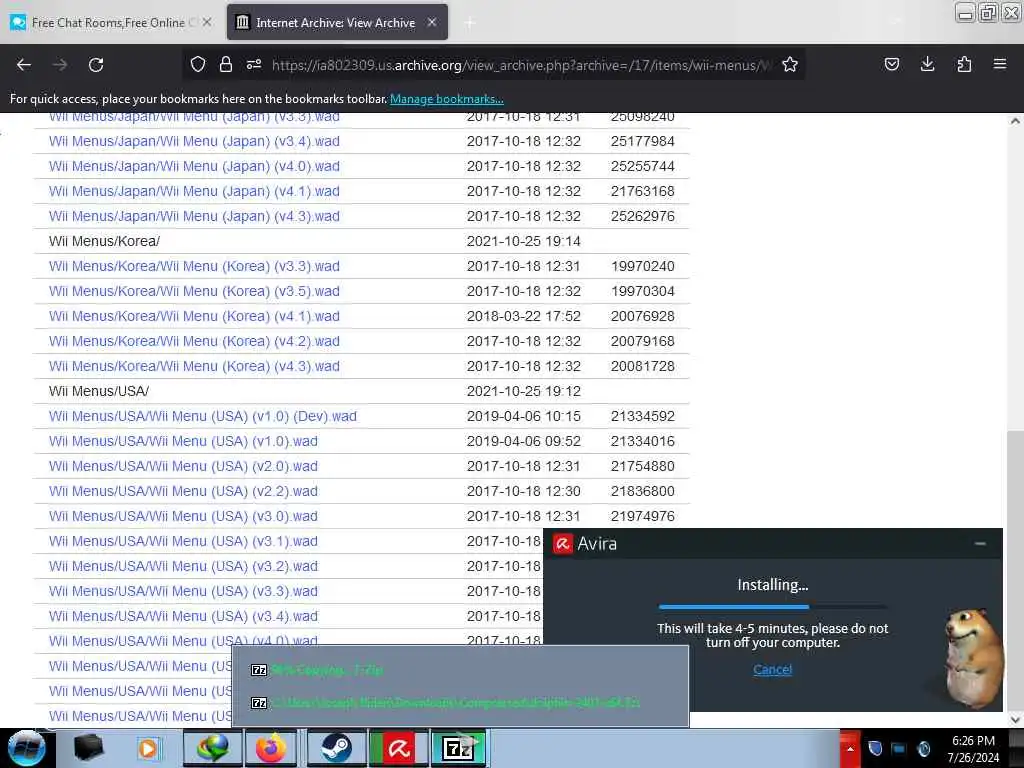Image resolution: width=1024 pixels, height=768 pixels.
Task: Download Wii Menu (Korea) (v3.5).wad
Action: pos(194,291)
